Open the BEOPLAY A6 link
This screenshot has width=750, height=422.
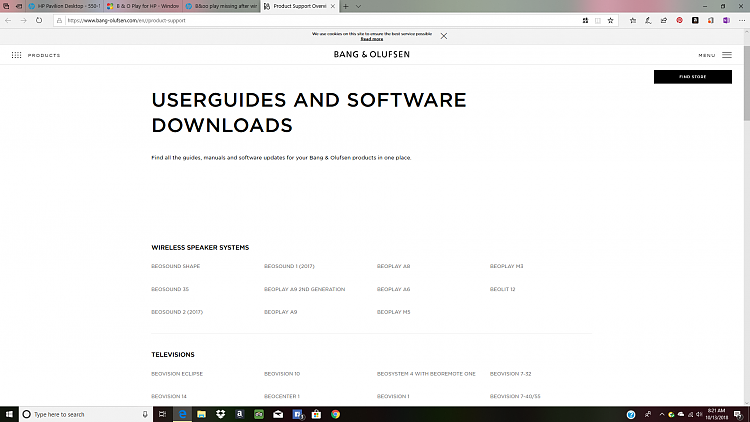point(393,289)
